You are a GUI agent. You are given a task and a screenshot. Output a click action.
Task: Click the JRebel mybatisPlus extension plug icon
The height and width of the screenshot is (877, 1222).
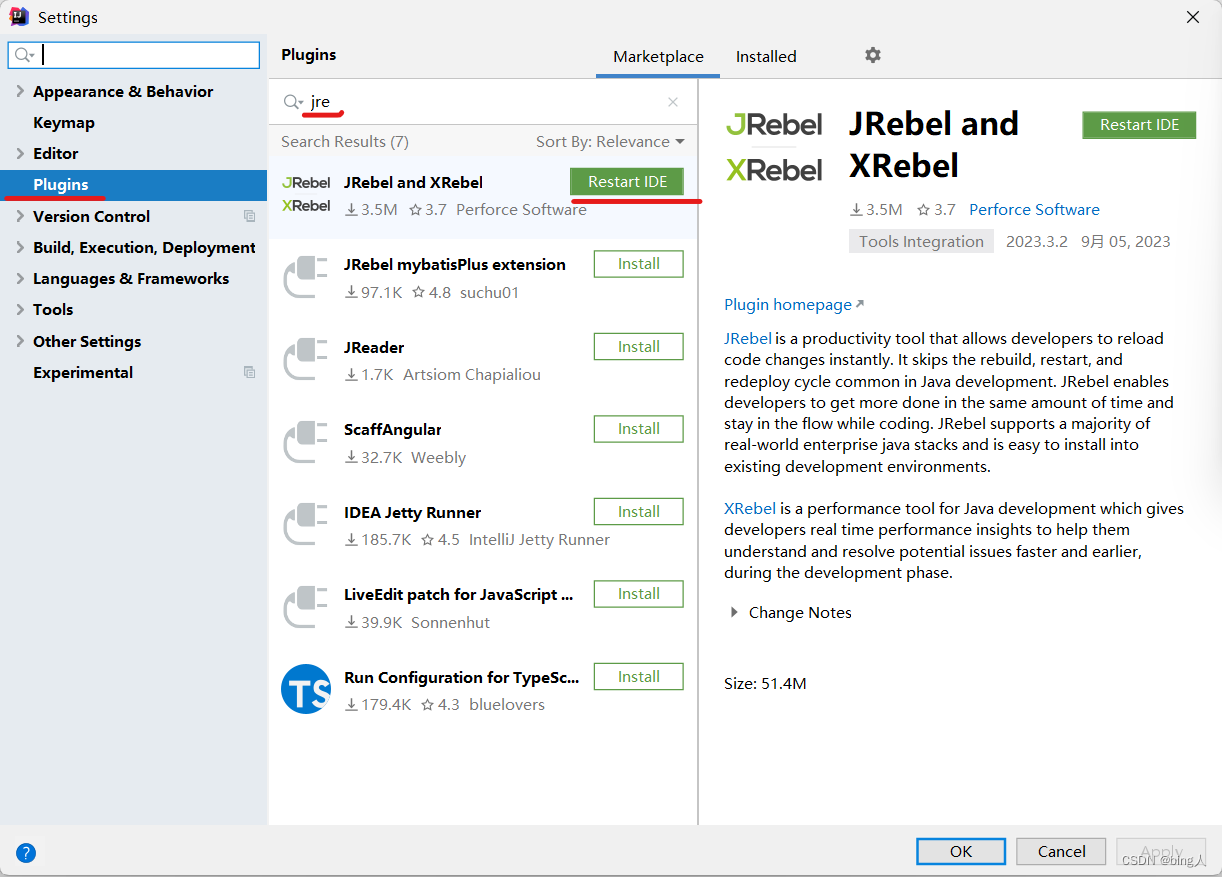pos(306,277)
